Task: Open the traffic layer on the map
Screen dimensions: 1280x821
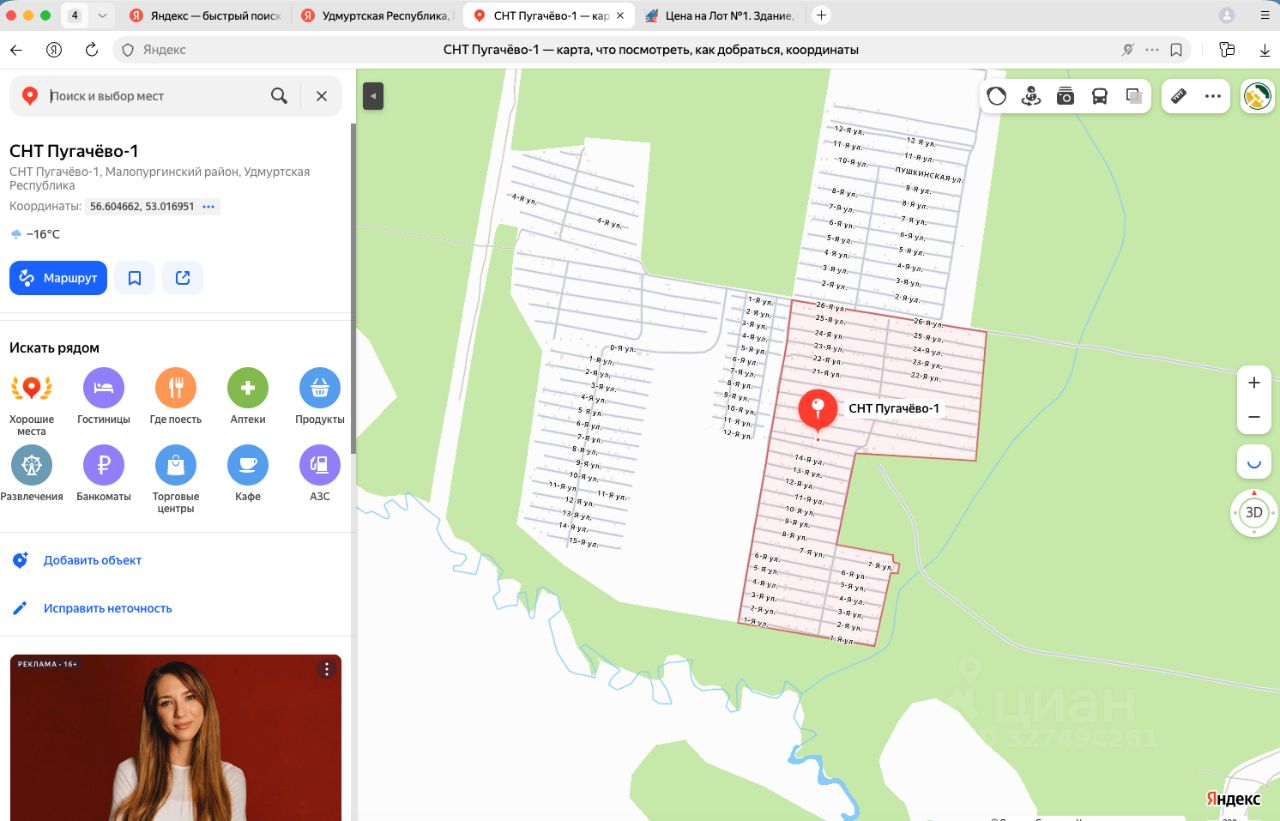Action: [997, 96]
